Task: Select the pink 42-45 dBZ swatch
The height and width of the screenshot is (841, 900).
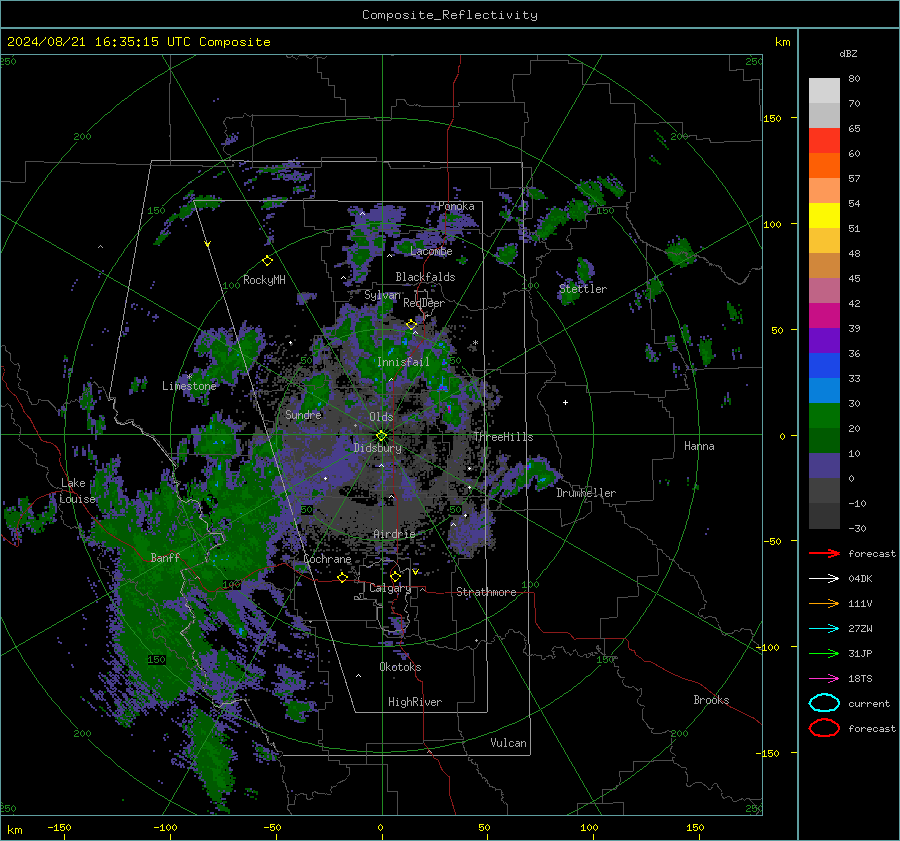Action: click(x=824, y=291)
